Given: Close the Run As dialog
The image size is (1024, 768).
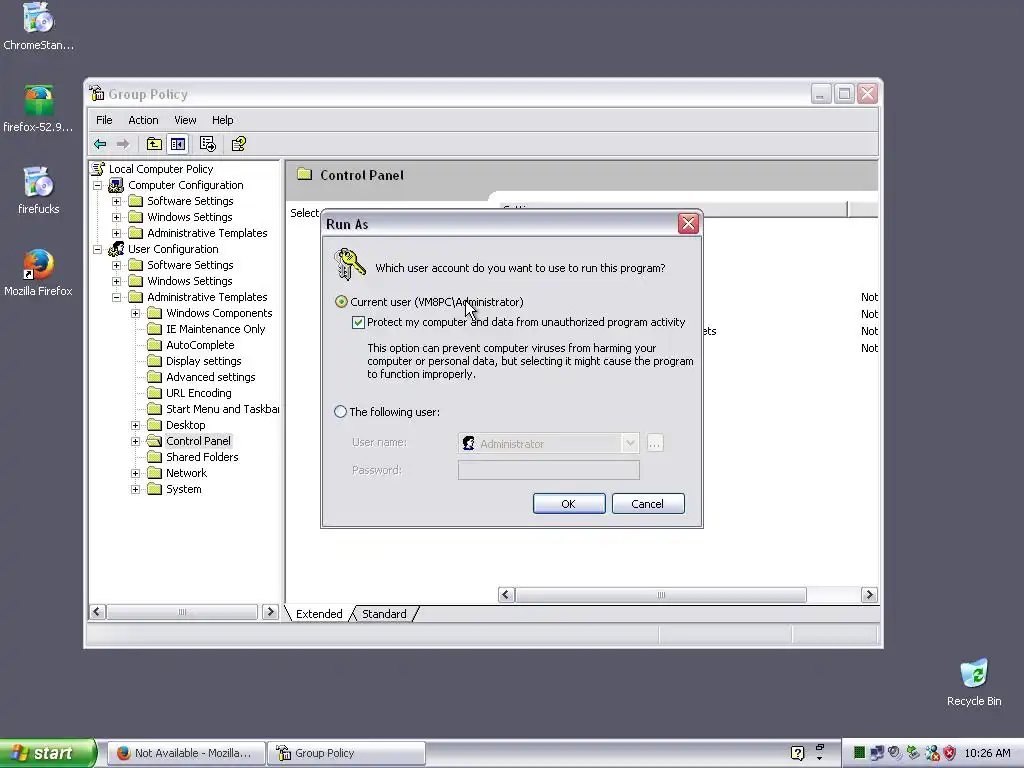Looking at the screenshot, I should pos(688,224).
